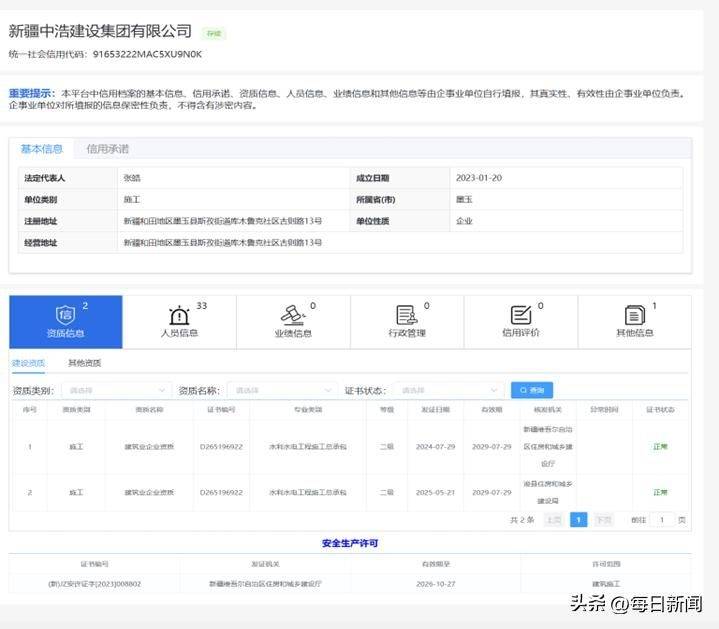The width and height of the screenshot is (719, 629).
Task: Open the 业绩信息 gavel icon section
Action: click(293, 321)
